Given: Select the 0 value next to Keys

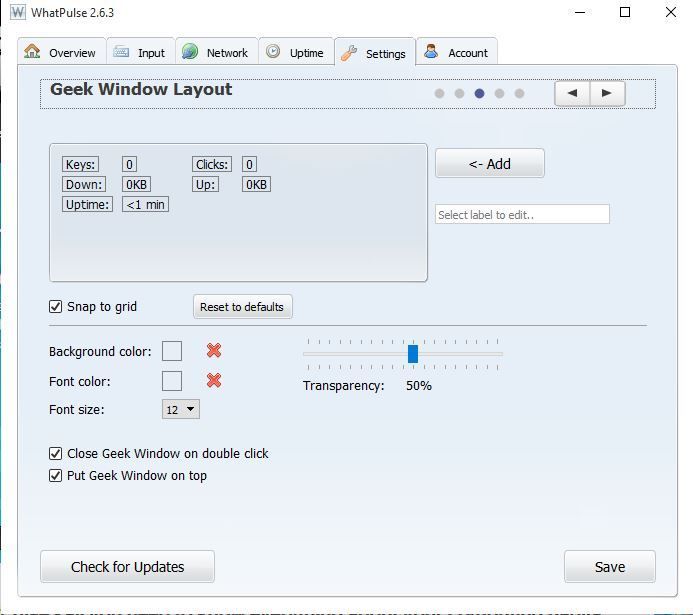Looking at the screenshot, I should (x=129, y=164).
